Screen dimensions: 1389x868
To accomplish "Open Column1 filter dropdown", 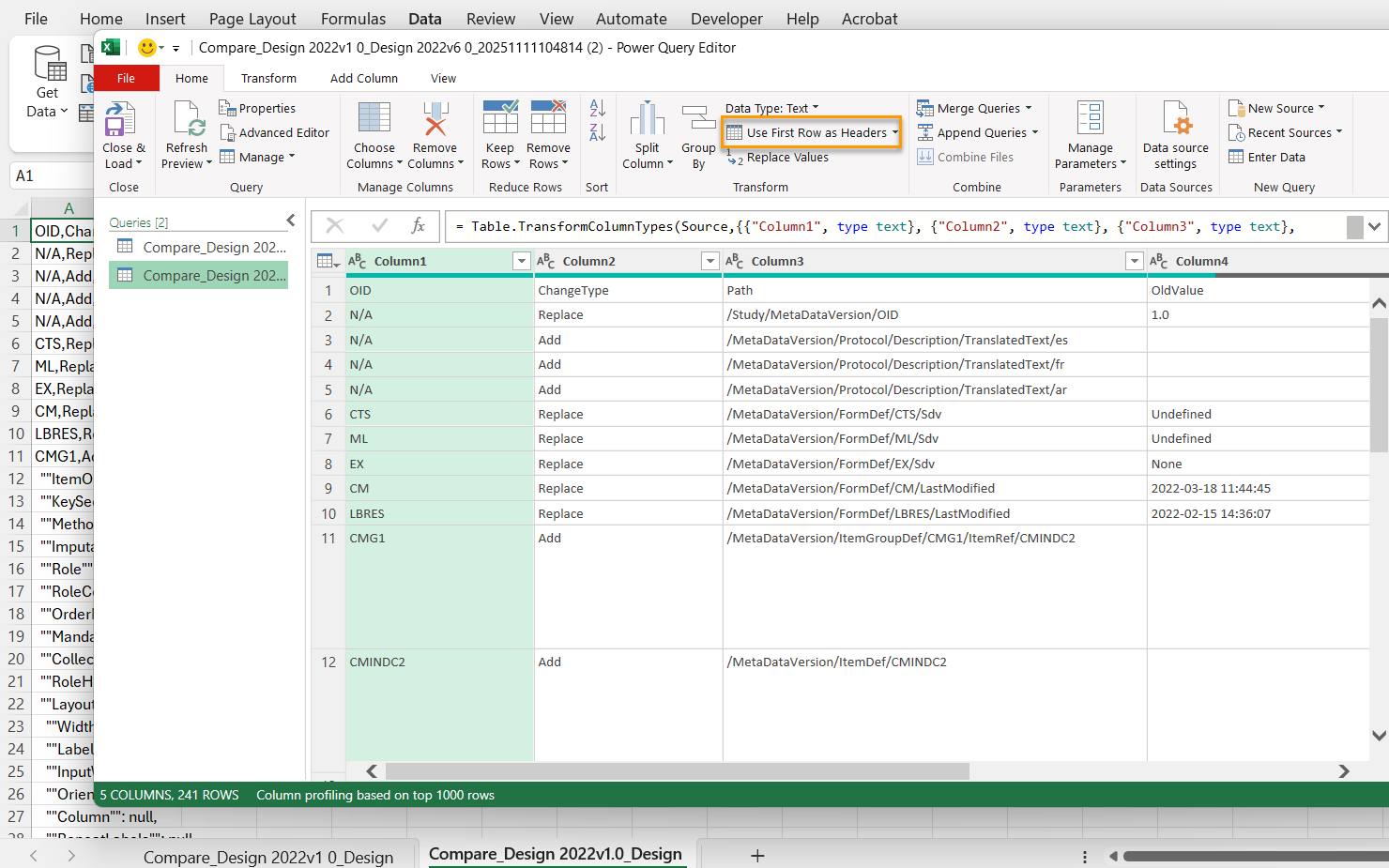I will point(522,261).
